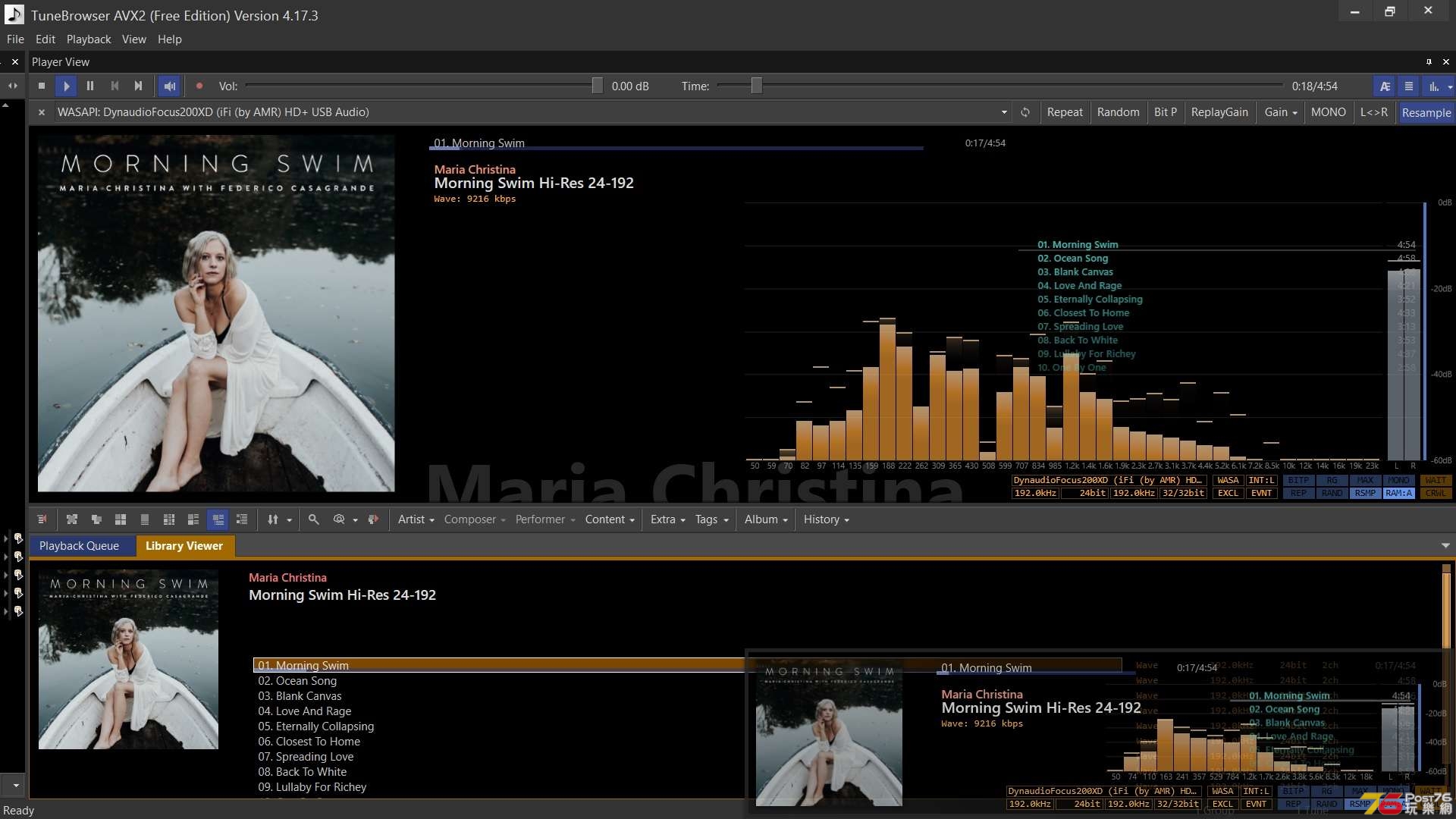The height and width of the screenshot is (819, 1456).
Task: Toggle ReplayGain
Action: [x=1219, y=112]
